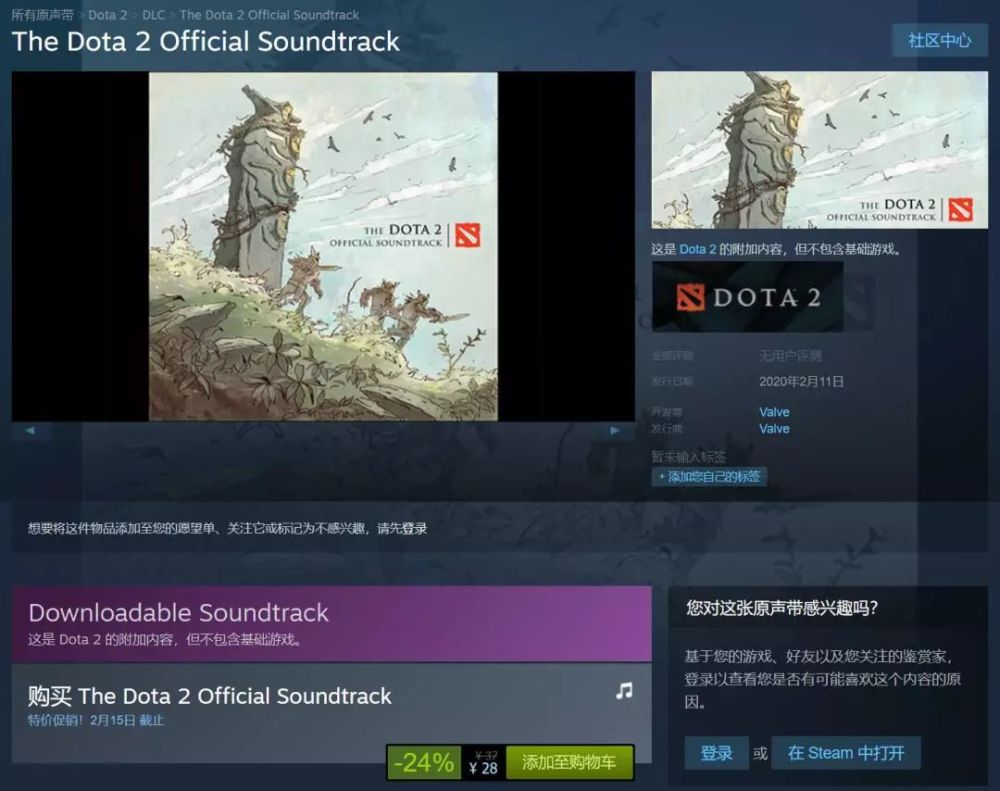The width and height of the screenshot is (1000, 791).
Task: Click the 您对这张原声带感兴趣吗? heading
Action: pyautogui.click(x=782, y=608)
